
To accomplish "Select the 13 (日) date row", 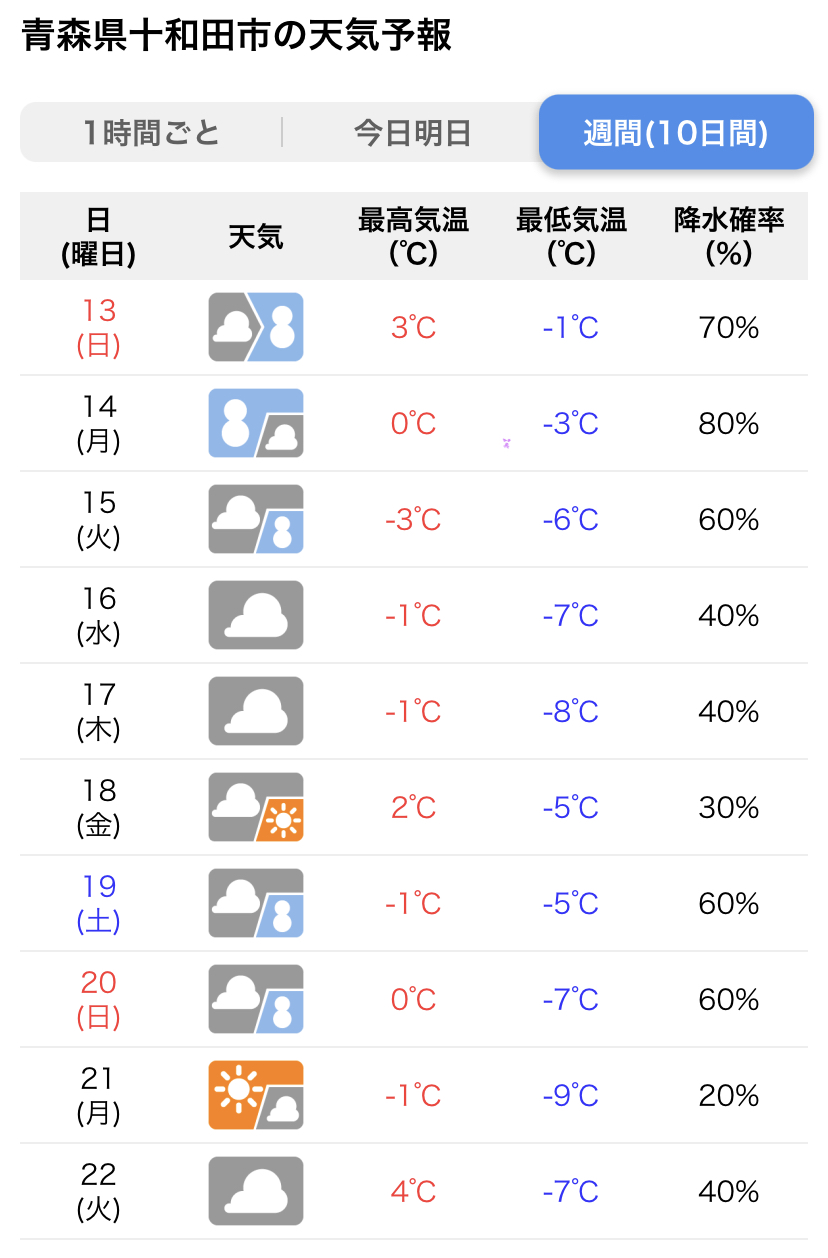I will pyautogui.click(x=414, y=327).
